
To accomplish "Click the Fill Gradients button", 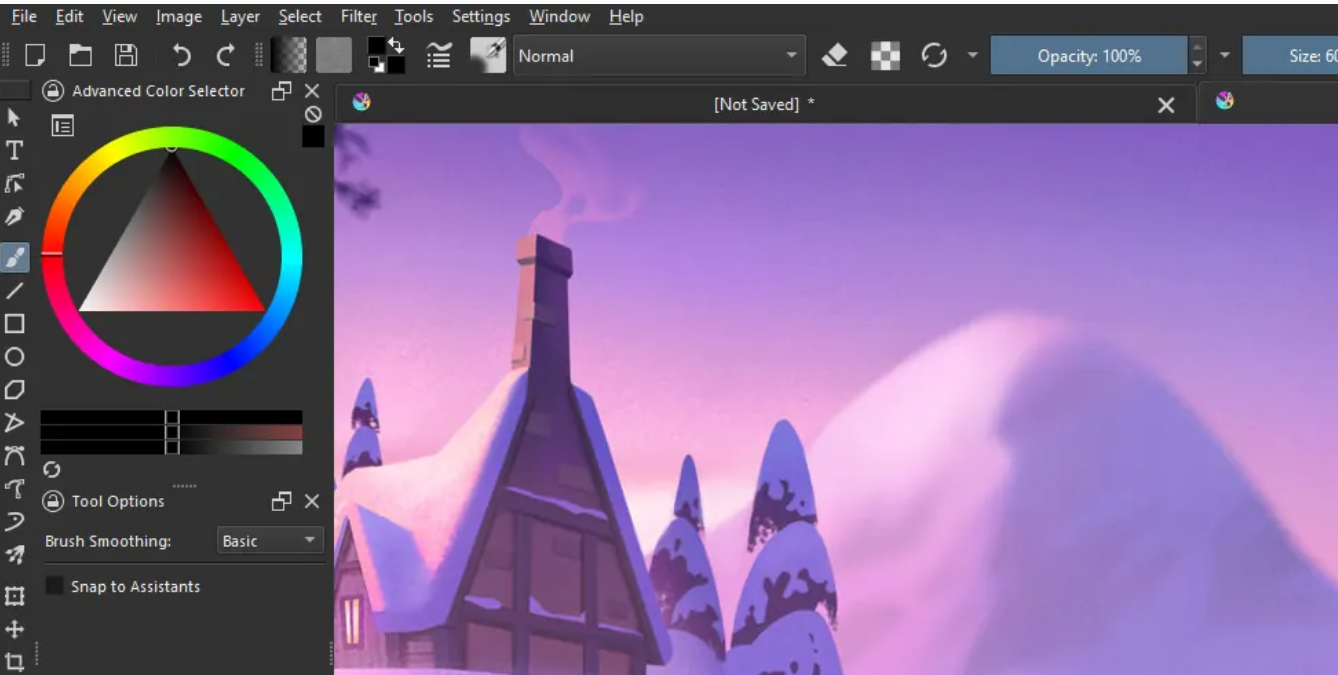I will click(x=291, y=56).
